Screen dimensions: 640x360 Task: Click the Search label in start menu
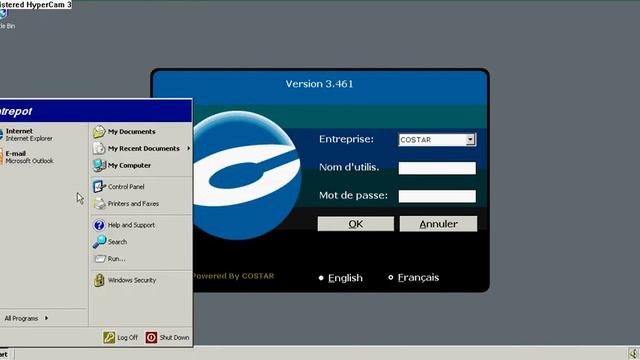pyautogui.click(x=118, y=242)
